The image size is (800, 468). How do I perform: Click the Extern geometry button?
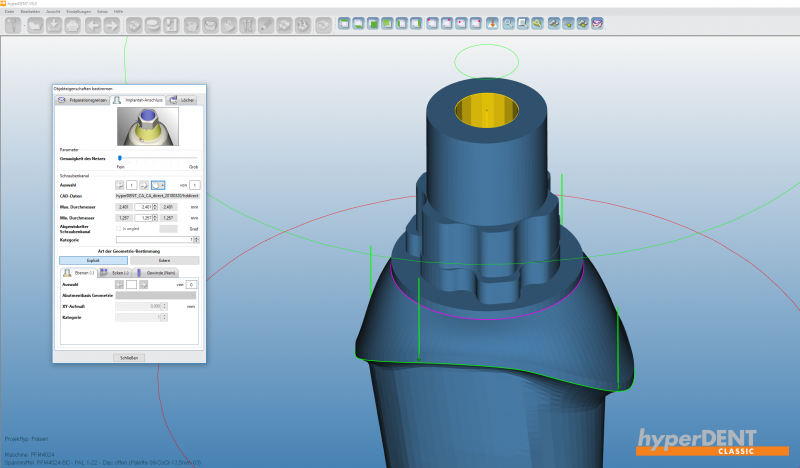pyautogui.click(x=164, y=261)
